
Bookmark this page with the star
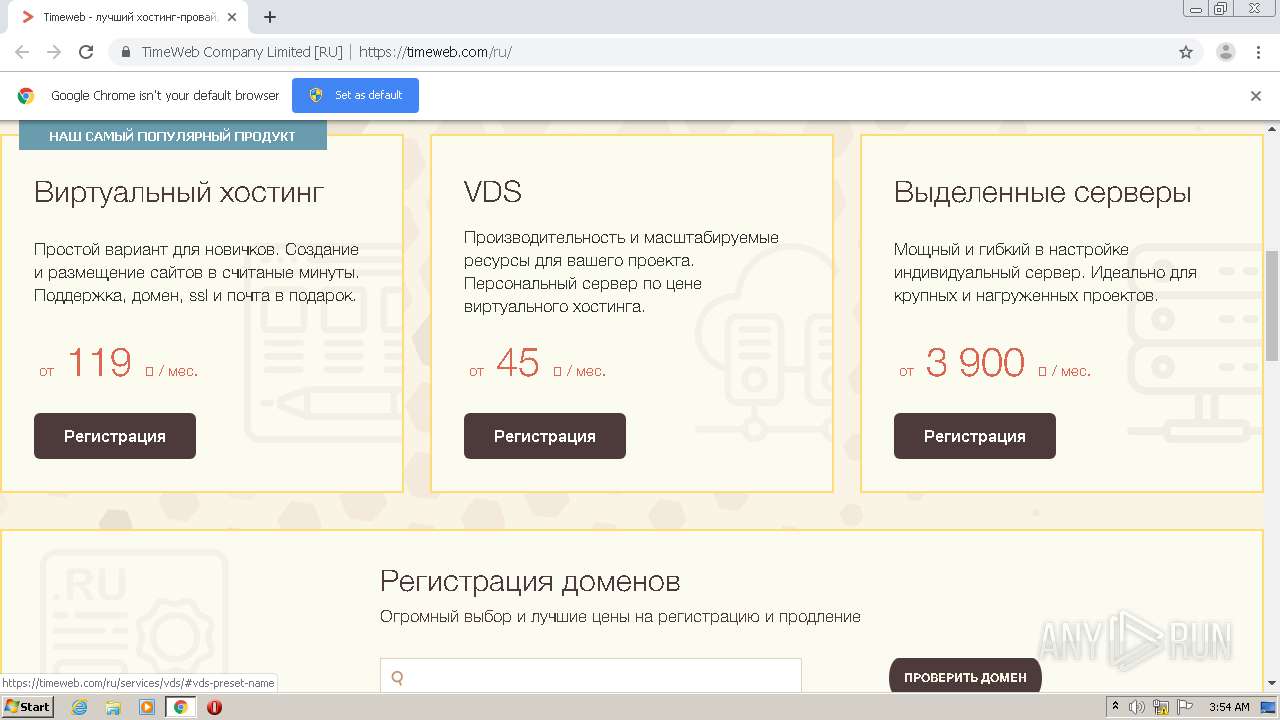[x=1186, y=52]
